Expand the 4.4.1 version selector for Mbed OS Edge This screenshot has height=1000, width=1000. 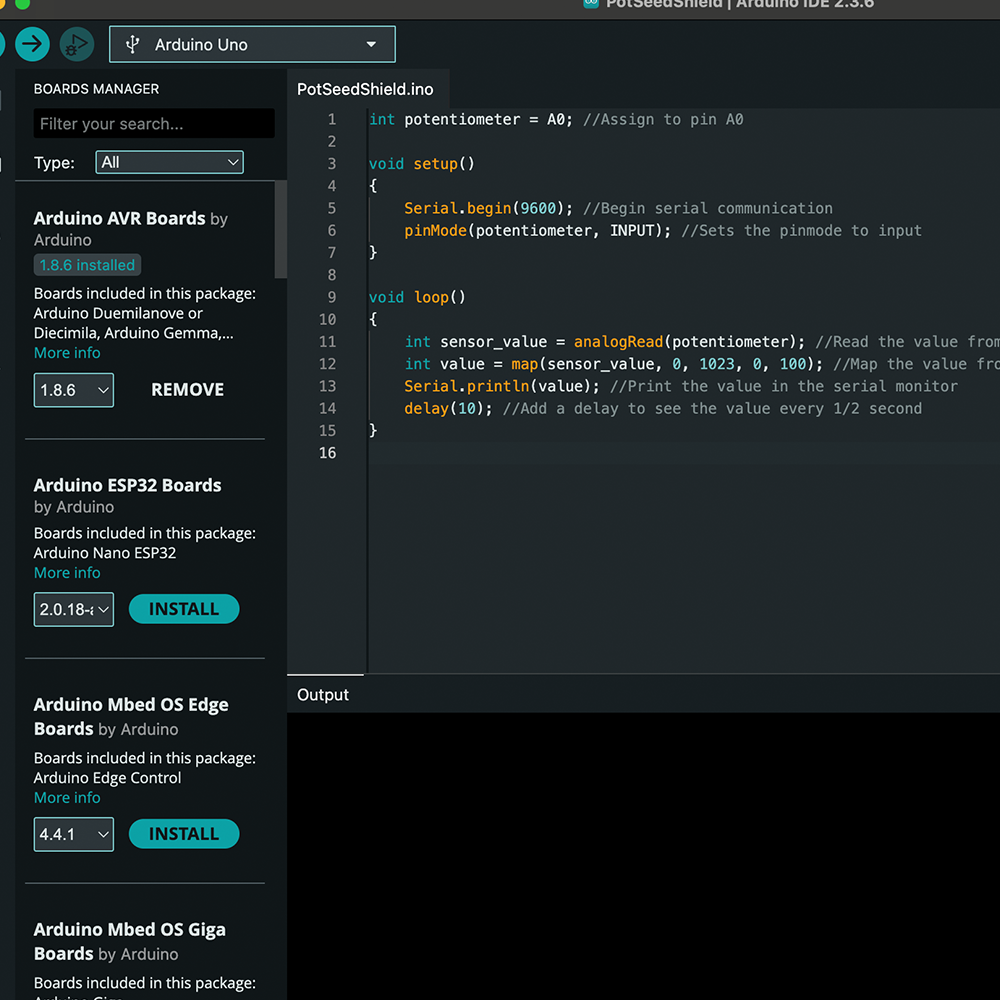(x=73, y=834)
